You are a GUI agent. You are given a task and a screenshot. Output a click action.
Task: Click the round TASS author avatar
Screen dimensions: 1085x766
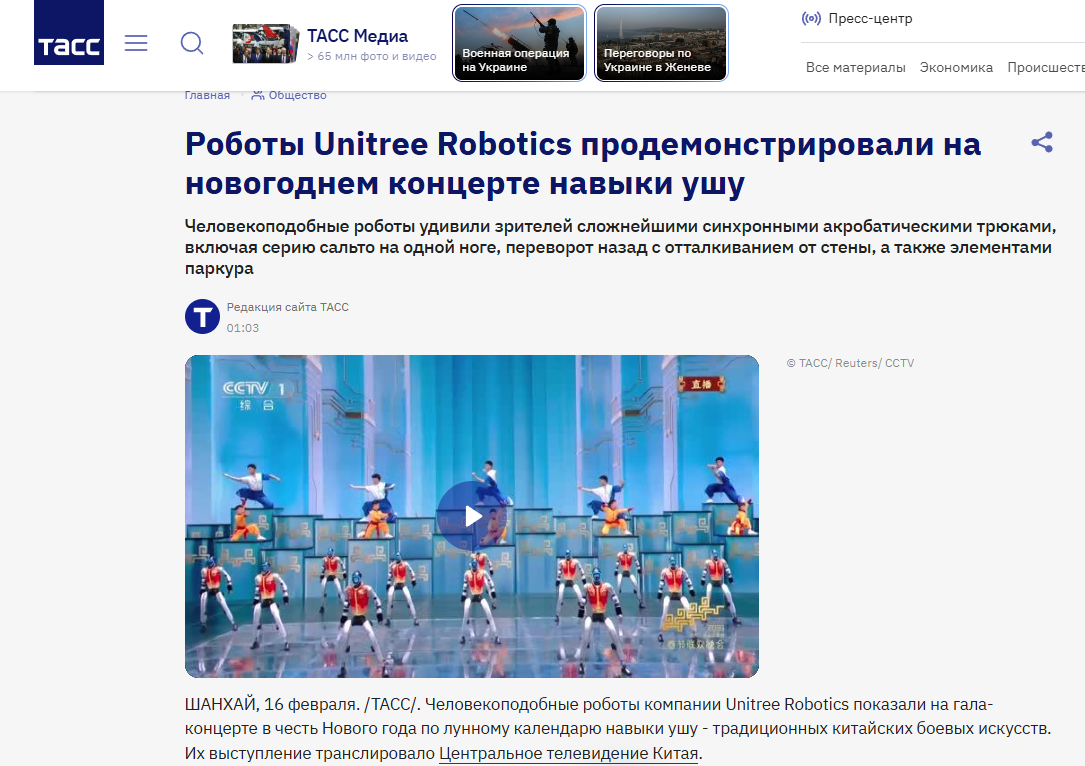pyautogui.click(x=202, y=317)
